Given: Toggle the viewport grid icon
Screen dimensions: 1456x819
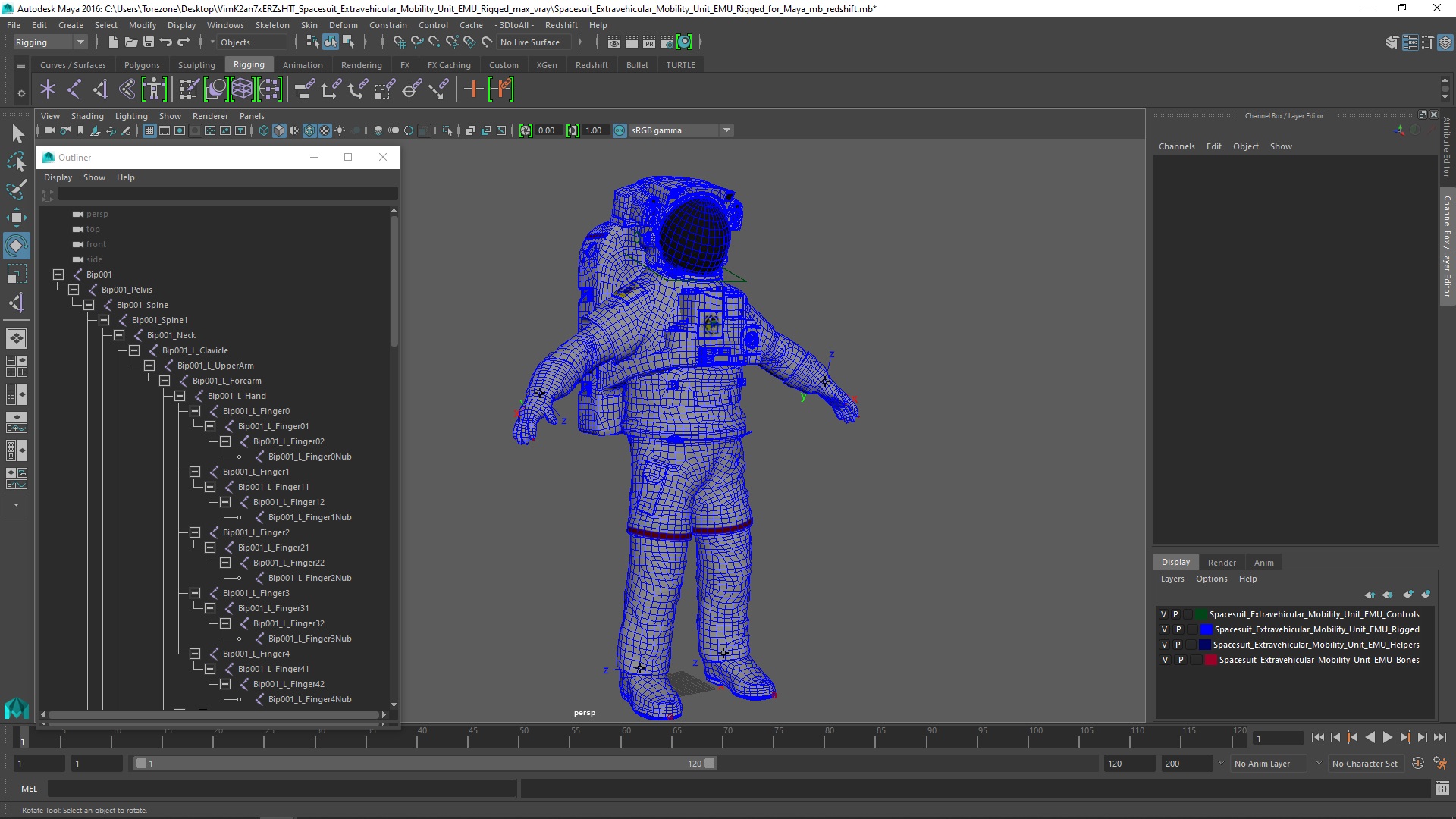Looking at the screenshot, I should coord(149,130).
